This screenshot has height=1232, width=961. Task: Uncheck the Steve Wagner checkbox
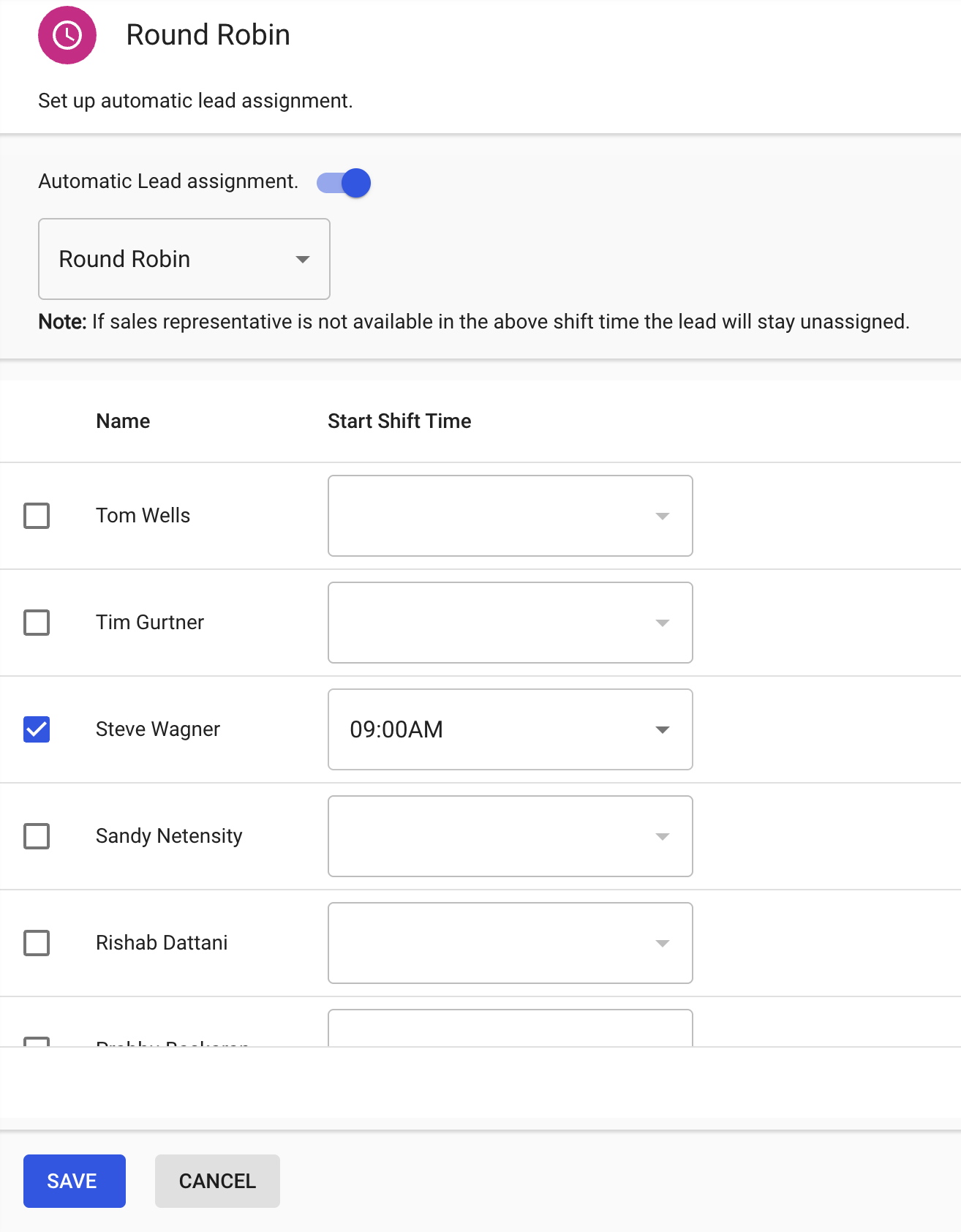point(37,729)
